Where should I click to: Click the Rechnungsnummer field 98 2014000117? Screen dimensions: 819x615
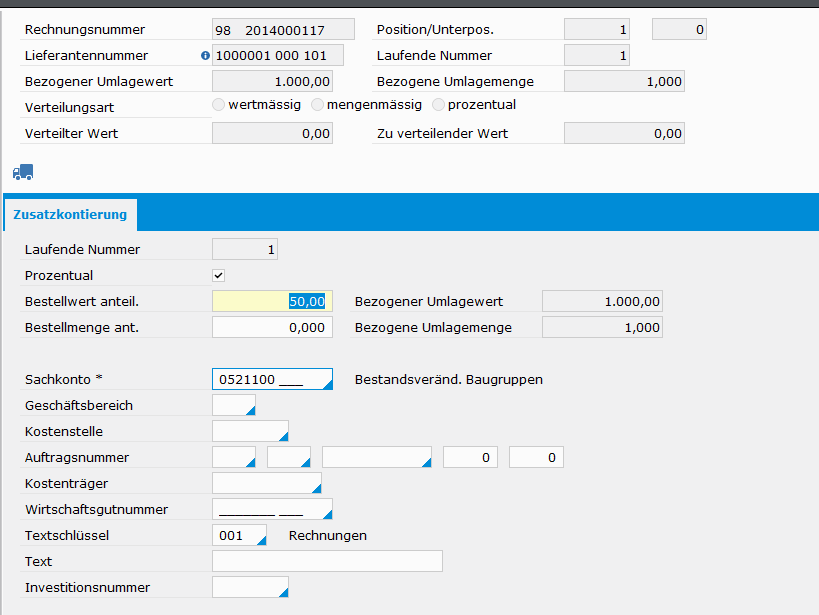pyautogui.click(x=283, y=30)
